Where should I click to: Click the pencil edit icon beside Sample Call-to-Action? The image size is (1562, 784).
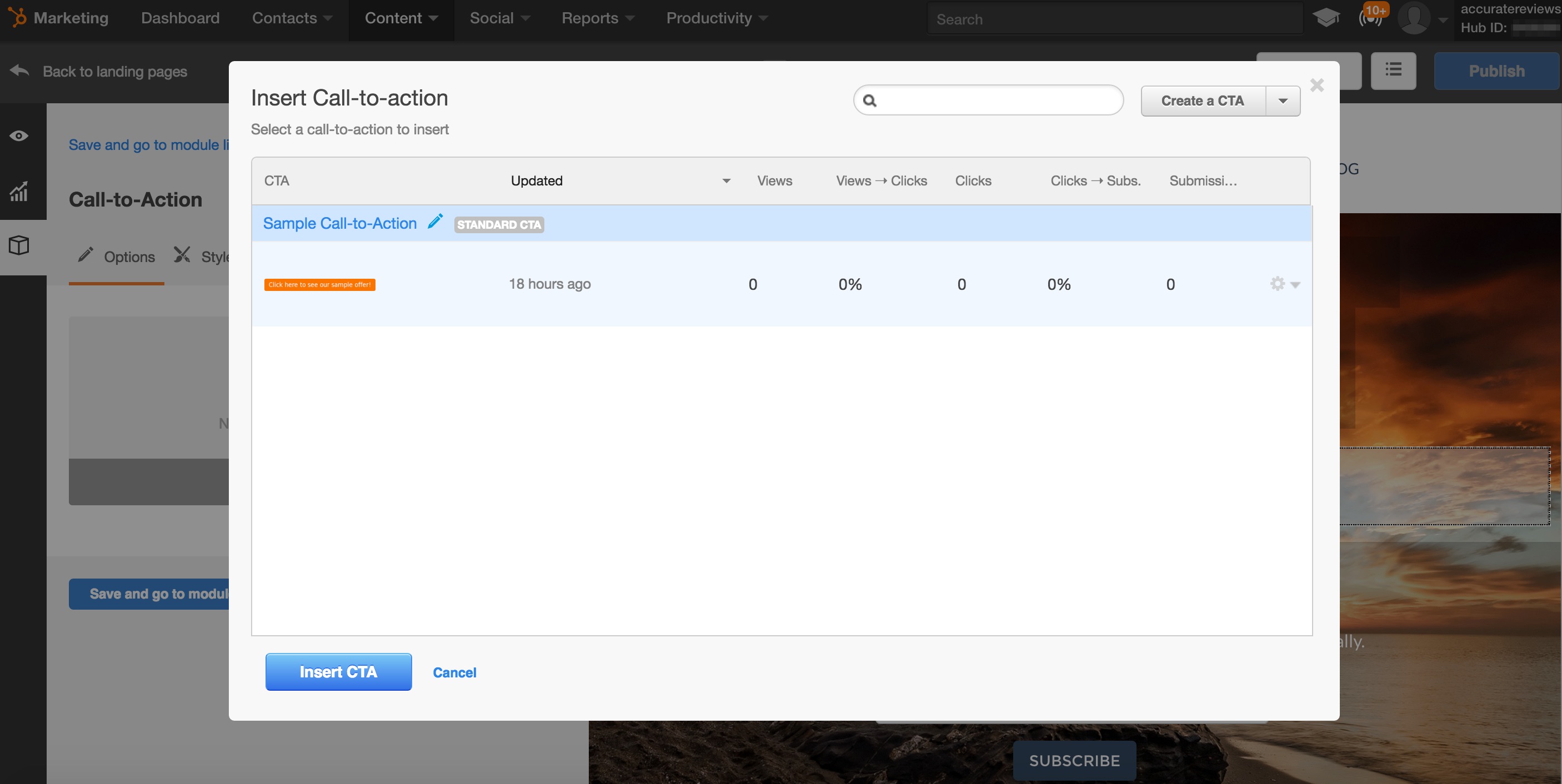[x=435, y=222]
